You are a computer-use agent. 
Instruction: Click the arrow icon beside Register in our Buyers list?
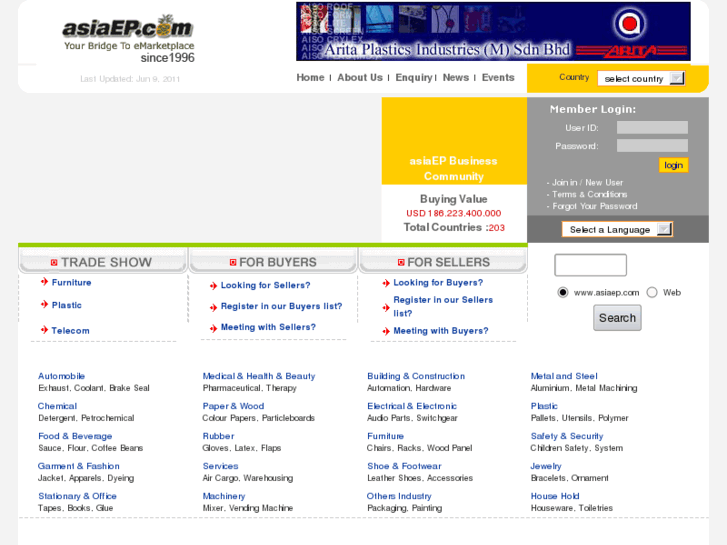pos(213,307)
